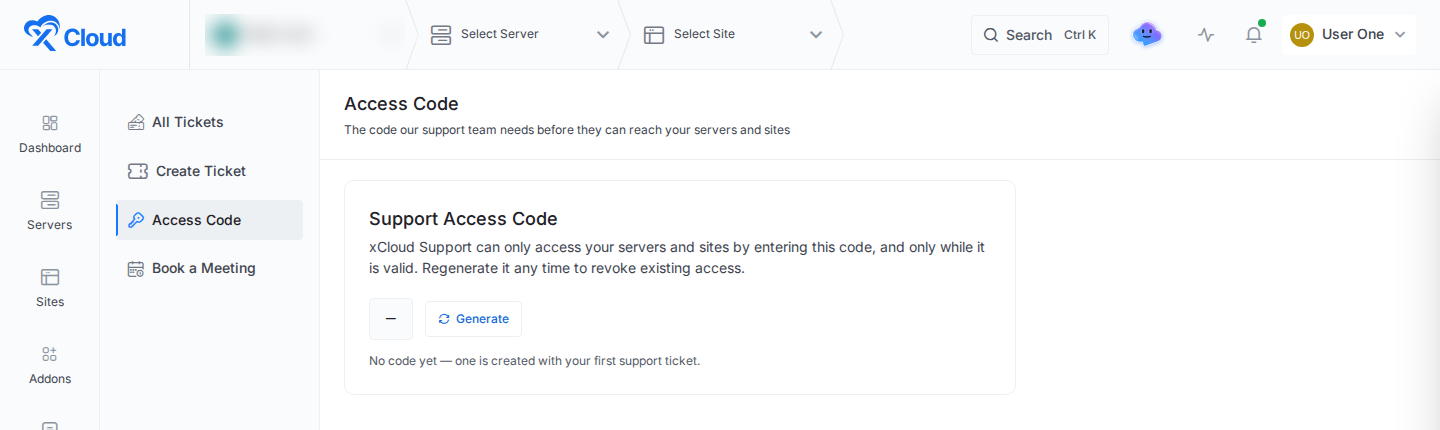Click the User One name label
1440x430 pixels.
(x=1353, y=35)
